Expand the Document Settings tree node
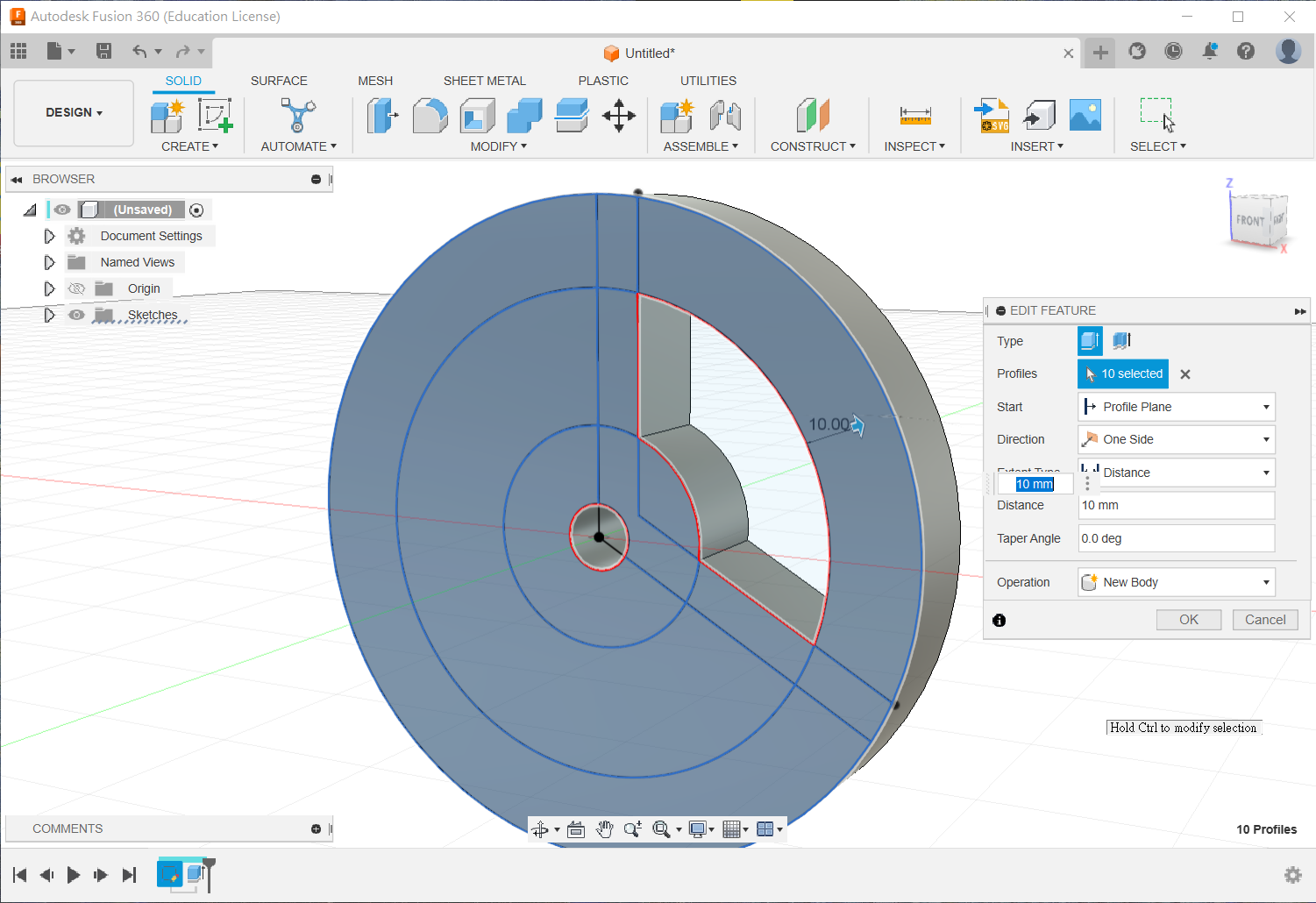The height and width of the screenshot is (903, 1316). pos(49,236)
